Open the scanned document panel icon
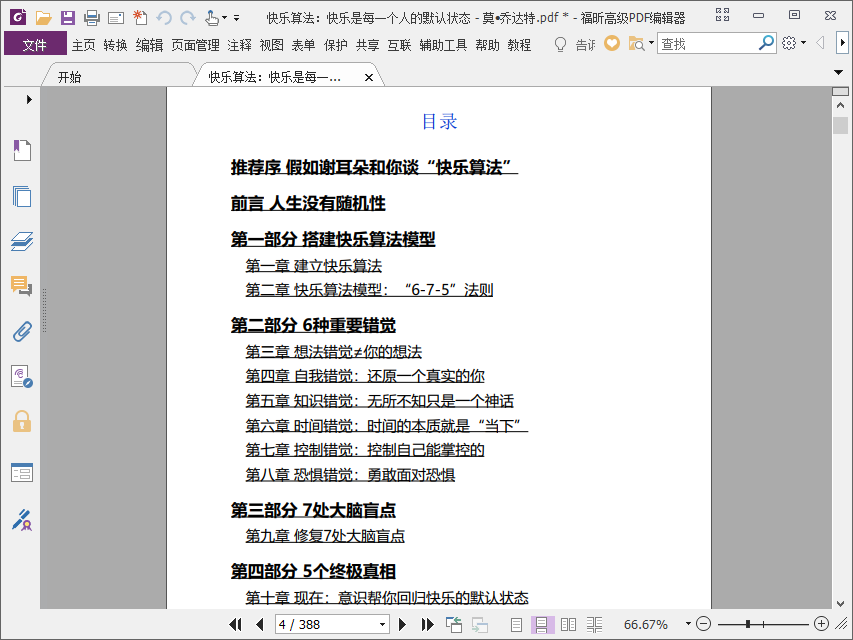The image size is (853, 640). [22, 376]
